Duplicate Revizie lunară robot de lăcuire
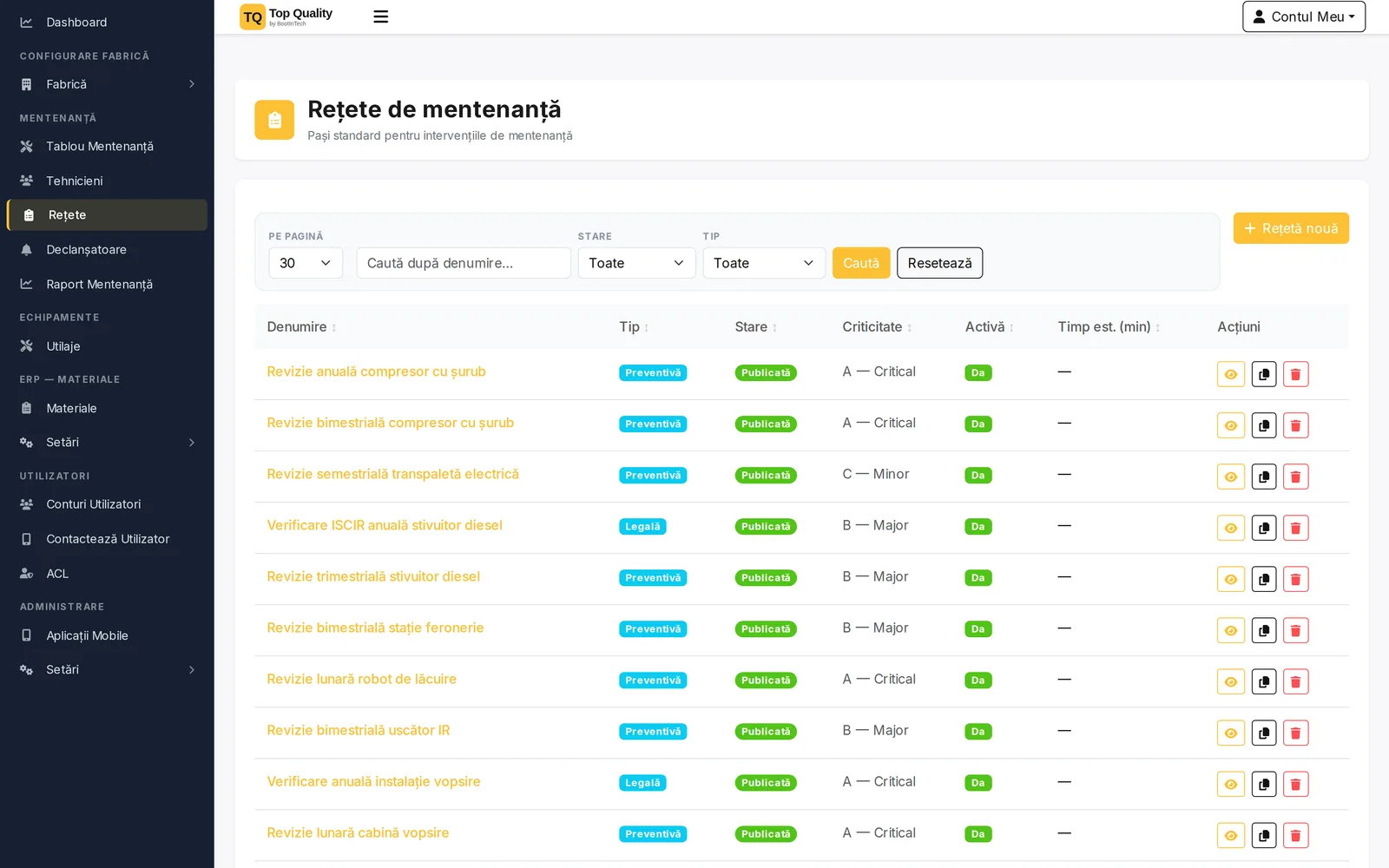This screenshot has height=868, width=1389. click(x=1264, y=681)
